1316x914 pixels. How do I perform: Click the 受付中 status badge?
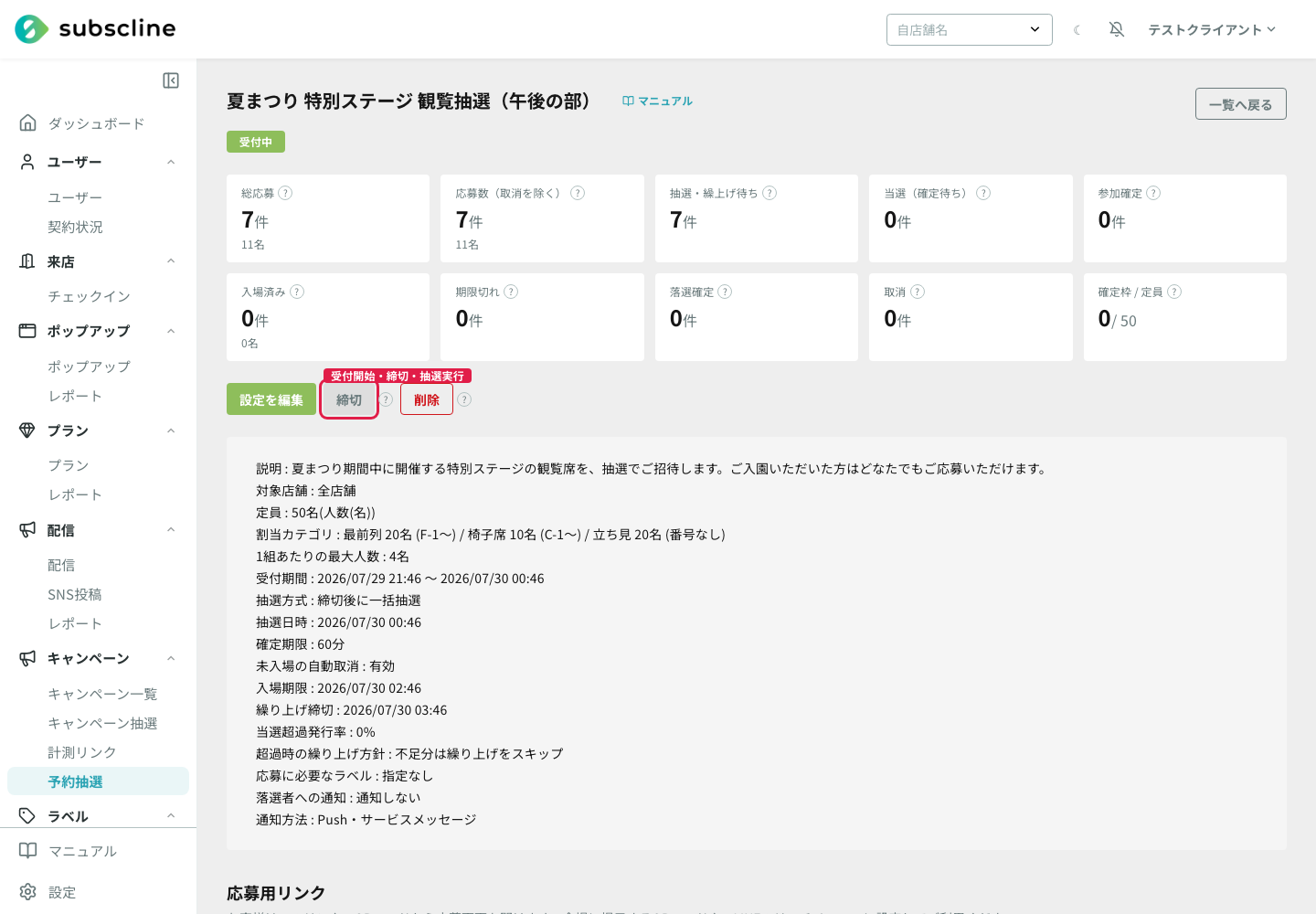click(256, 142)
